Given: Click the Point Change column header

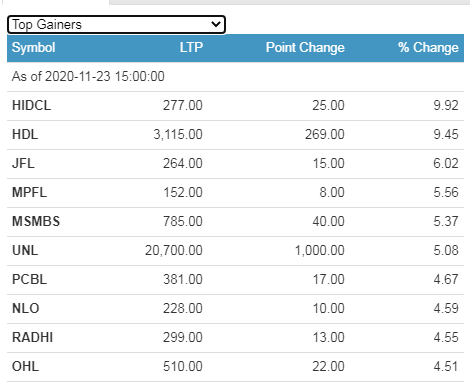Looking at the screenshot, I should tap(305, 48).
